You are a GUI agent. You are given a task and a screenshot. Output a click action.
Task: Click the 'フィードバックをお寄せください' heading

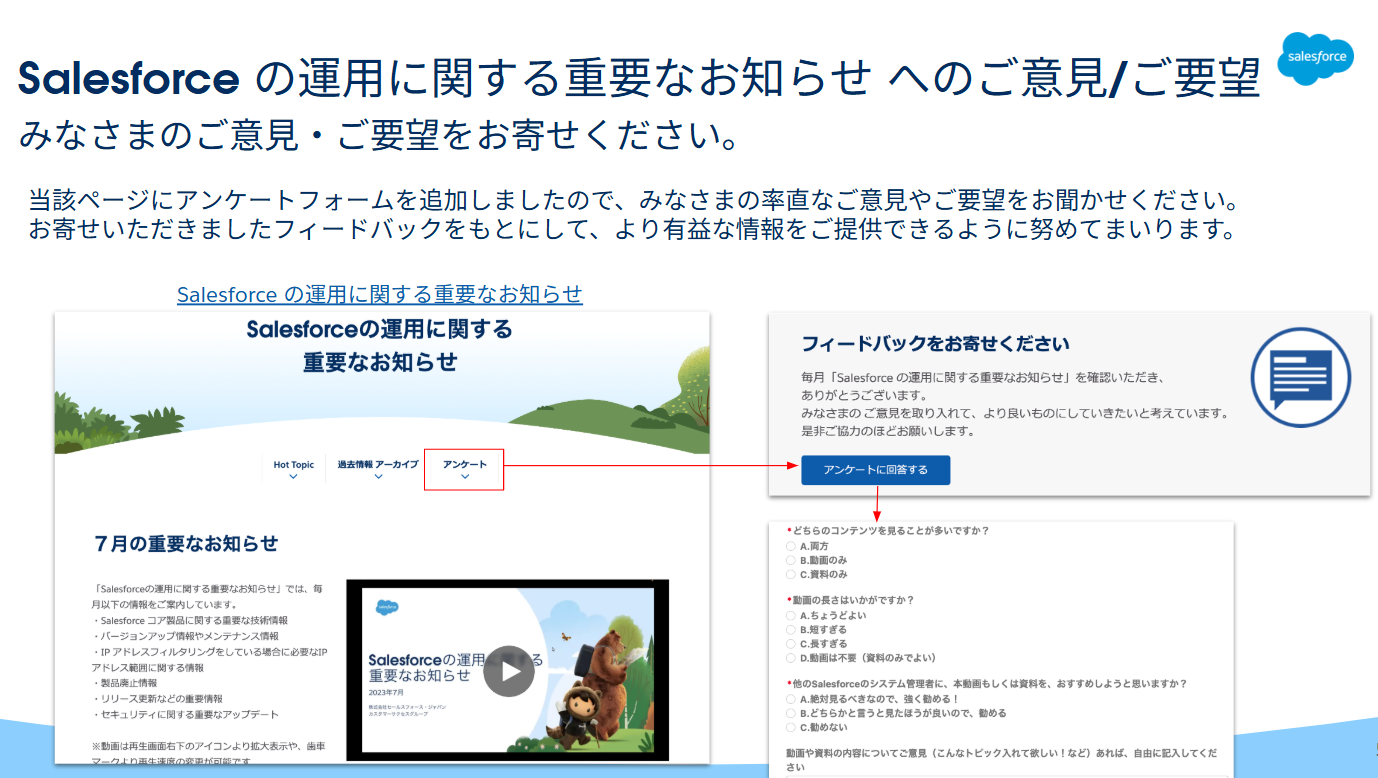(x=935, y=344)
